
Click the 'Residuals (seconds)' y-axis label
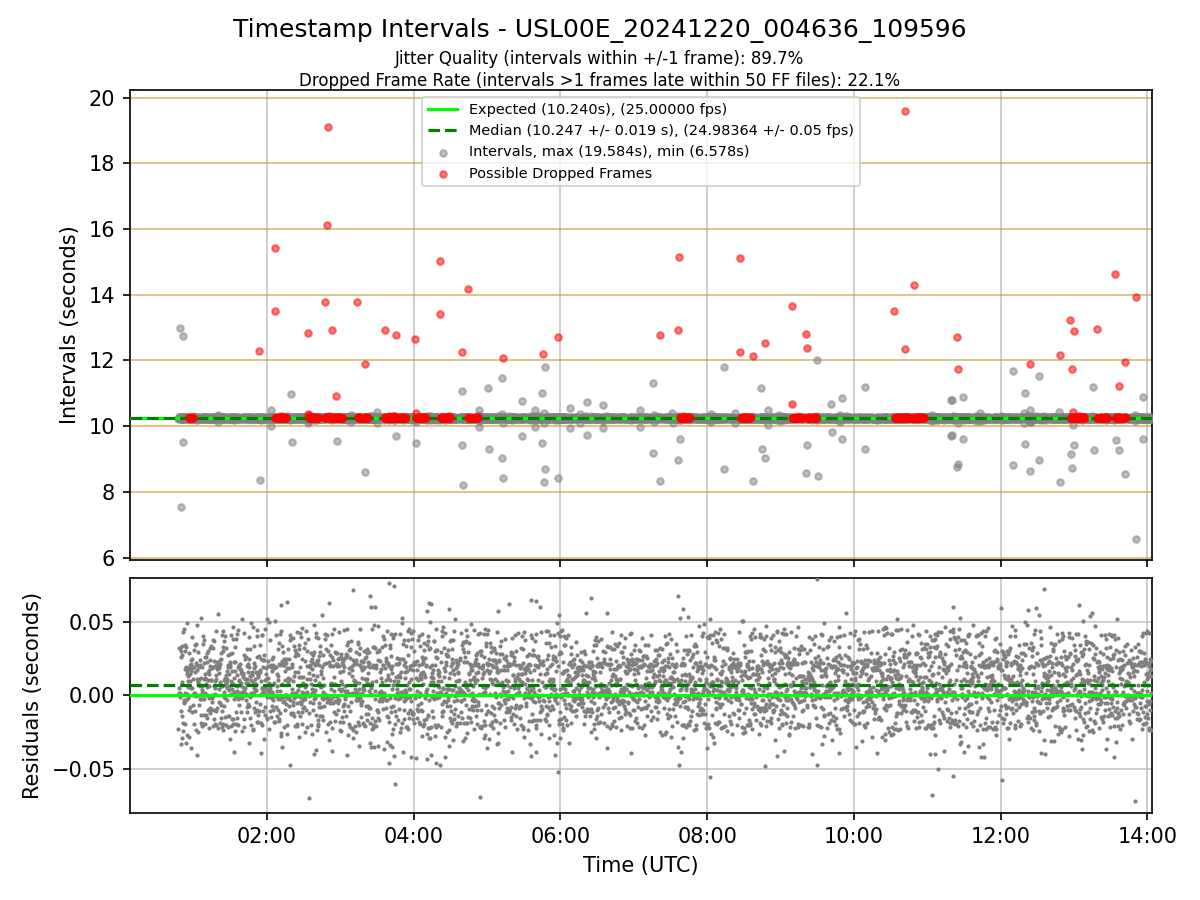[32, 696]
